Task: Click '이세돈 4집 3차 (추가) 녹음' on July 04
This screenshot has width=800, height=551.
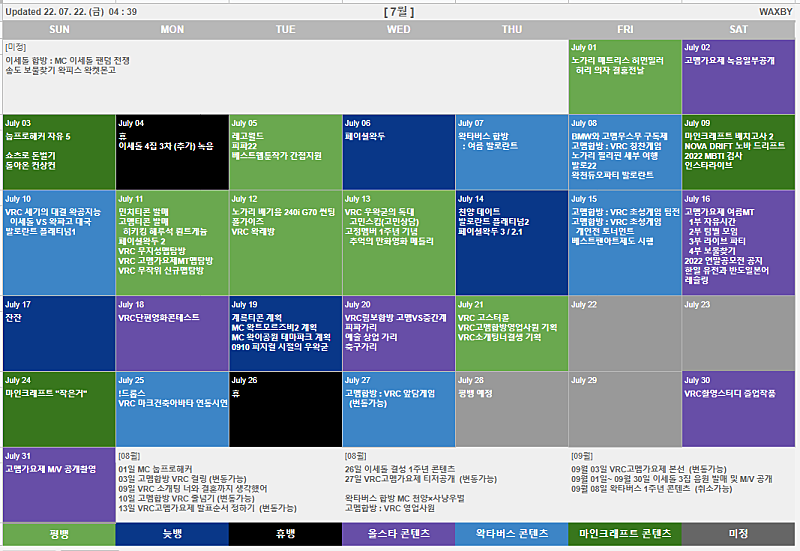Action: tap(166, 146)
